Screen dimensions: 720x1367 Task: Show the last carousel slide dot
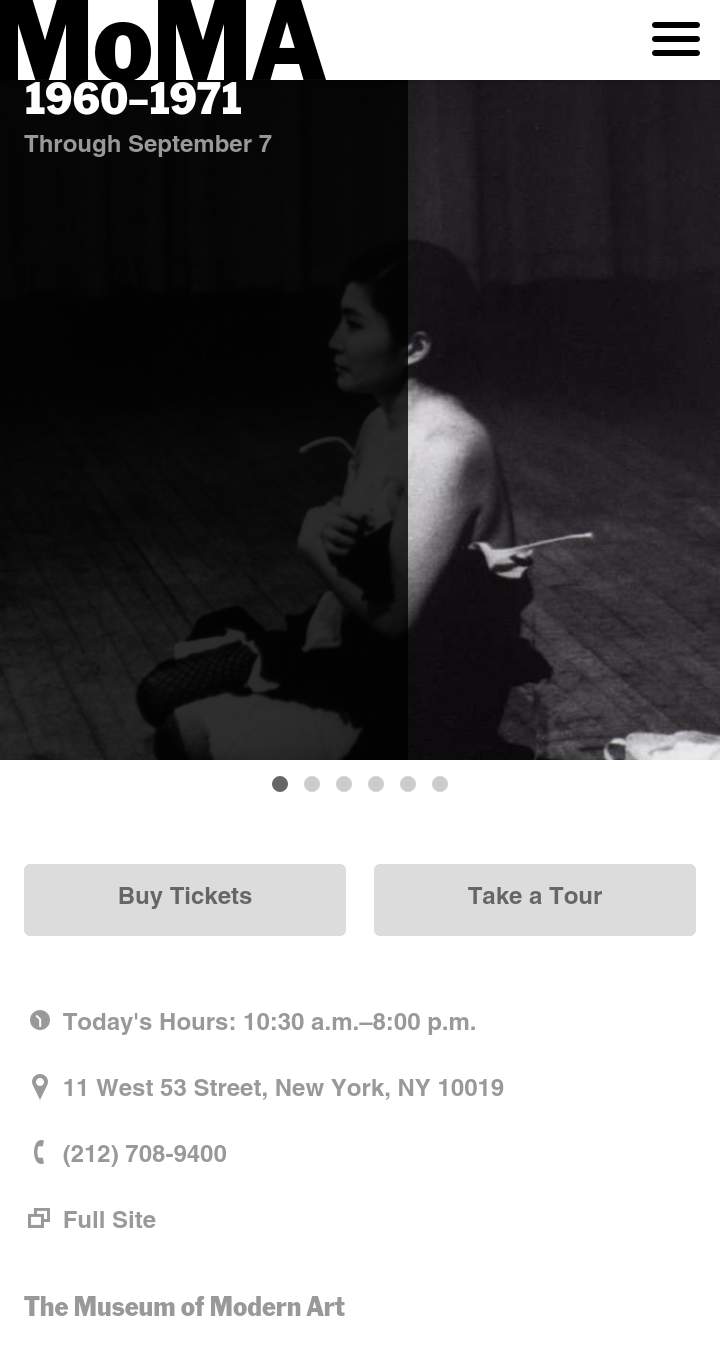pos(440,784)
